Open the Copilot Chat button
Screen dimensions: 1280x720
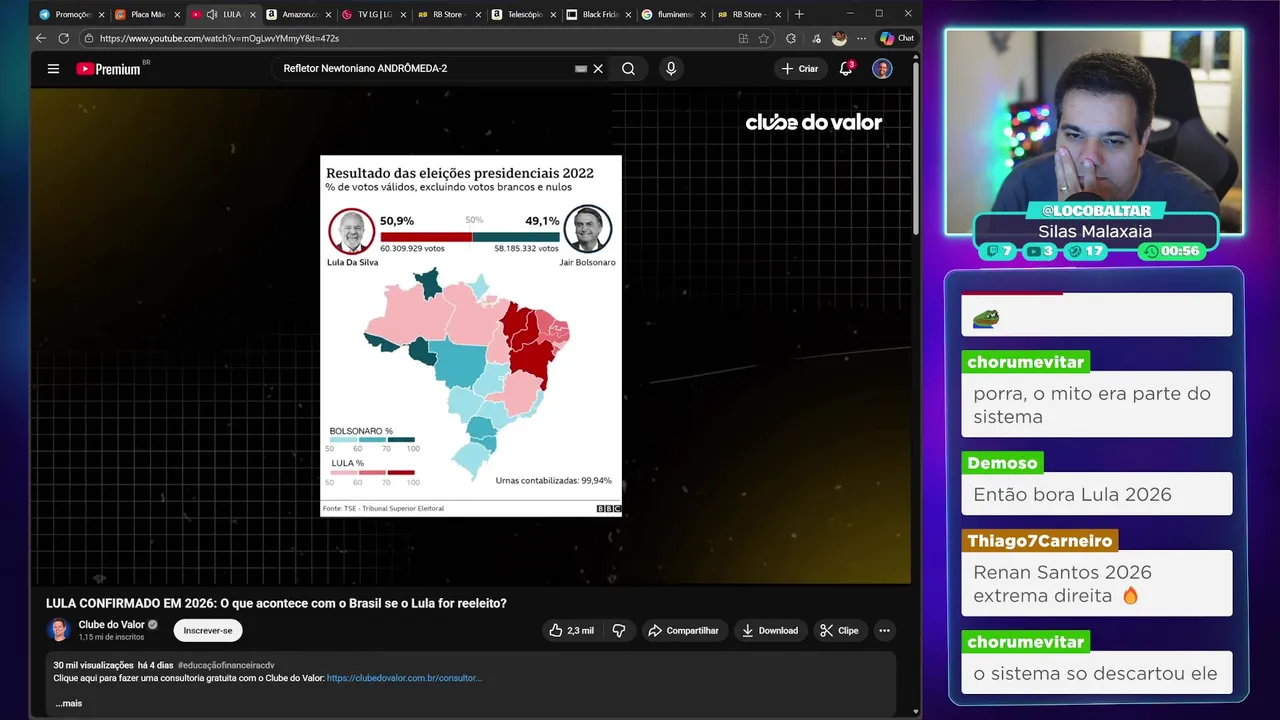pos(897,38)
